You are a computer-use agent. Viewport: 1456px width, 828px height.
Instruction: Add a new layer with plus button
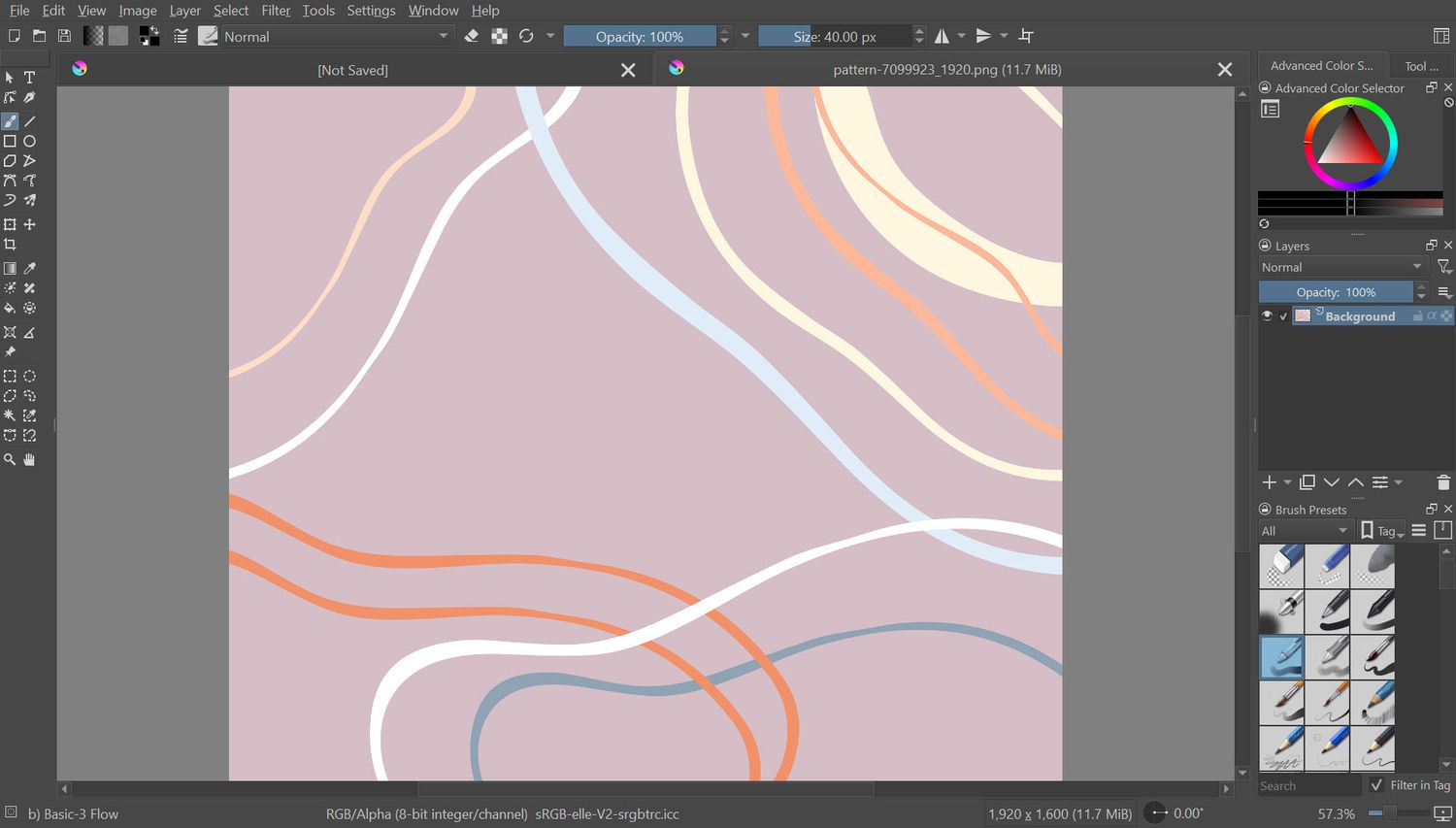pos(1269,482)
